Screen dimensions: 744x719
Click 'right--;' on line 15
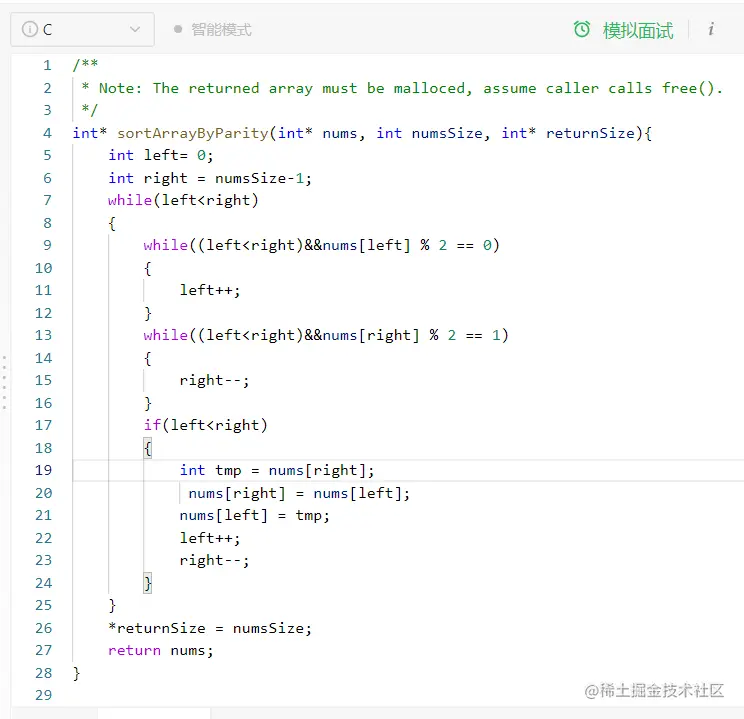[x=214, y=380]
